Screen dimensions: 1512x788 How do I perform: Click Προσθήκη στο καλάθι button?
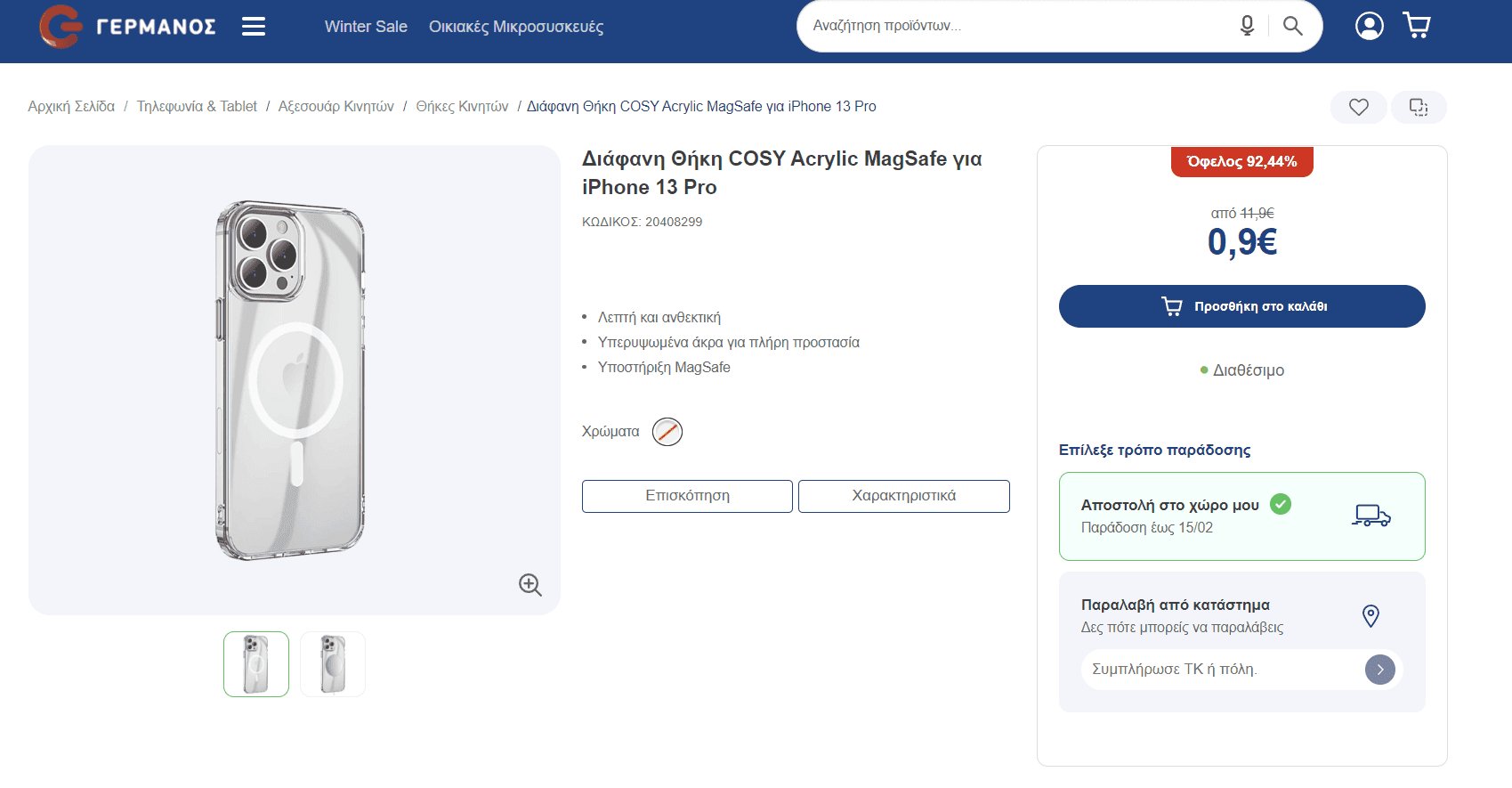(1242, 306)
